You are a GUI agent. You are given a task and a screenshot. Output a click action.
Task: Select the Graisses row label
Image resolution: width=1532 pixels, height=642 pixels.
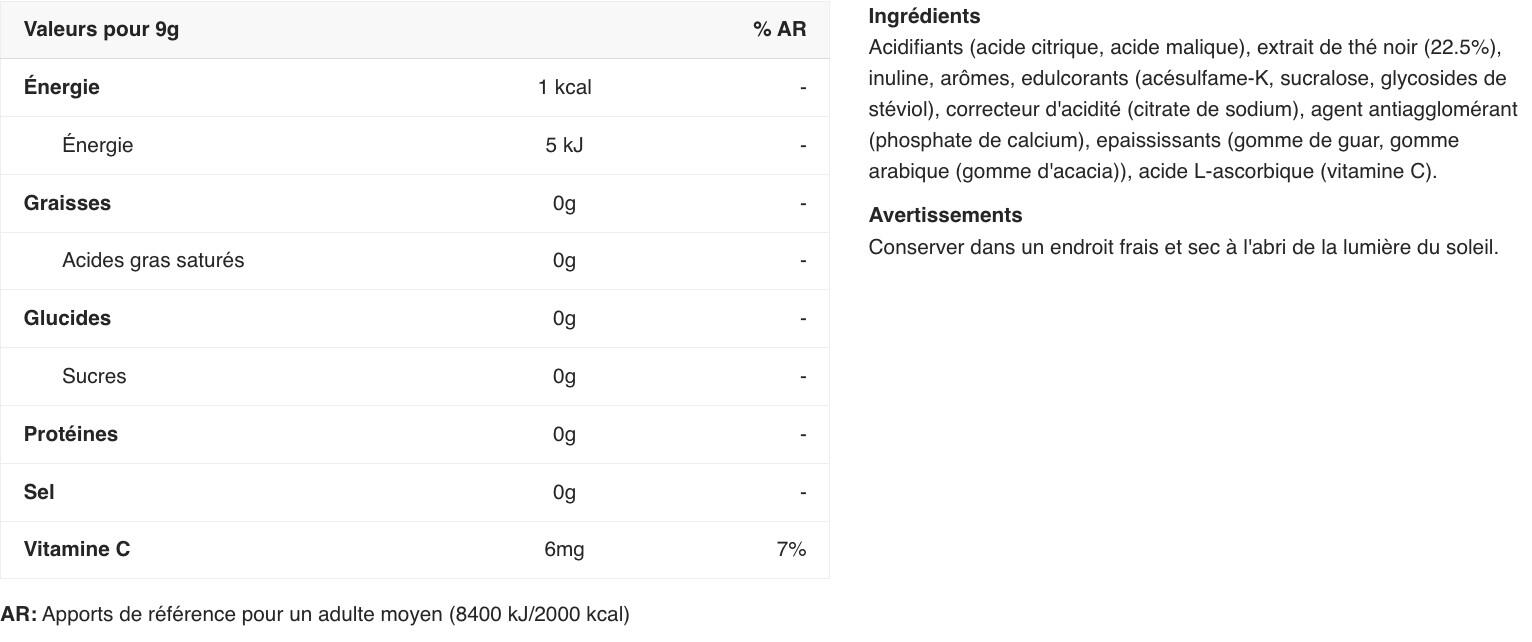pyautogui.click(x=67, y=203)
